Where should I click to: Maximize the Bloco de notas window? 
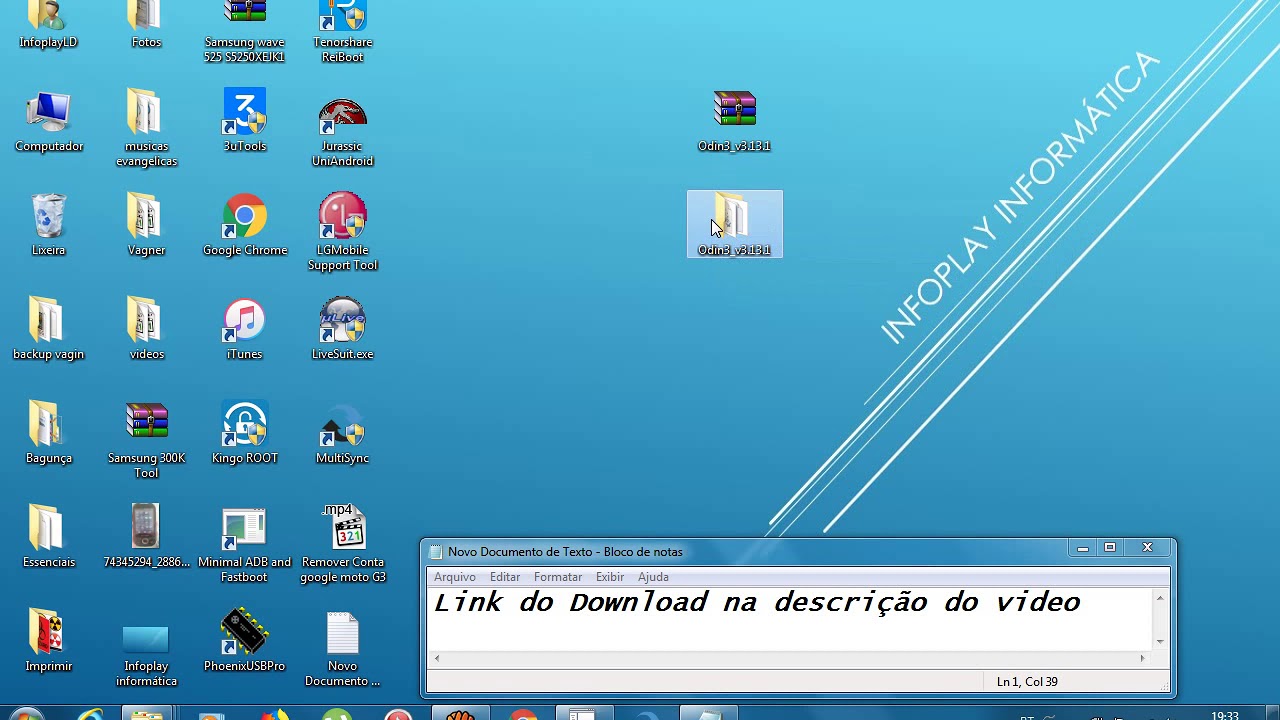[1109, 548]
